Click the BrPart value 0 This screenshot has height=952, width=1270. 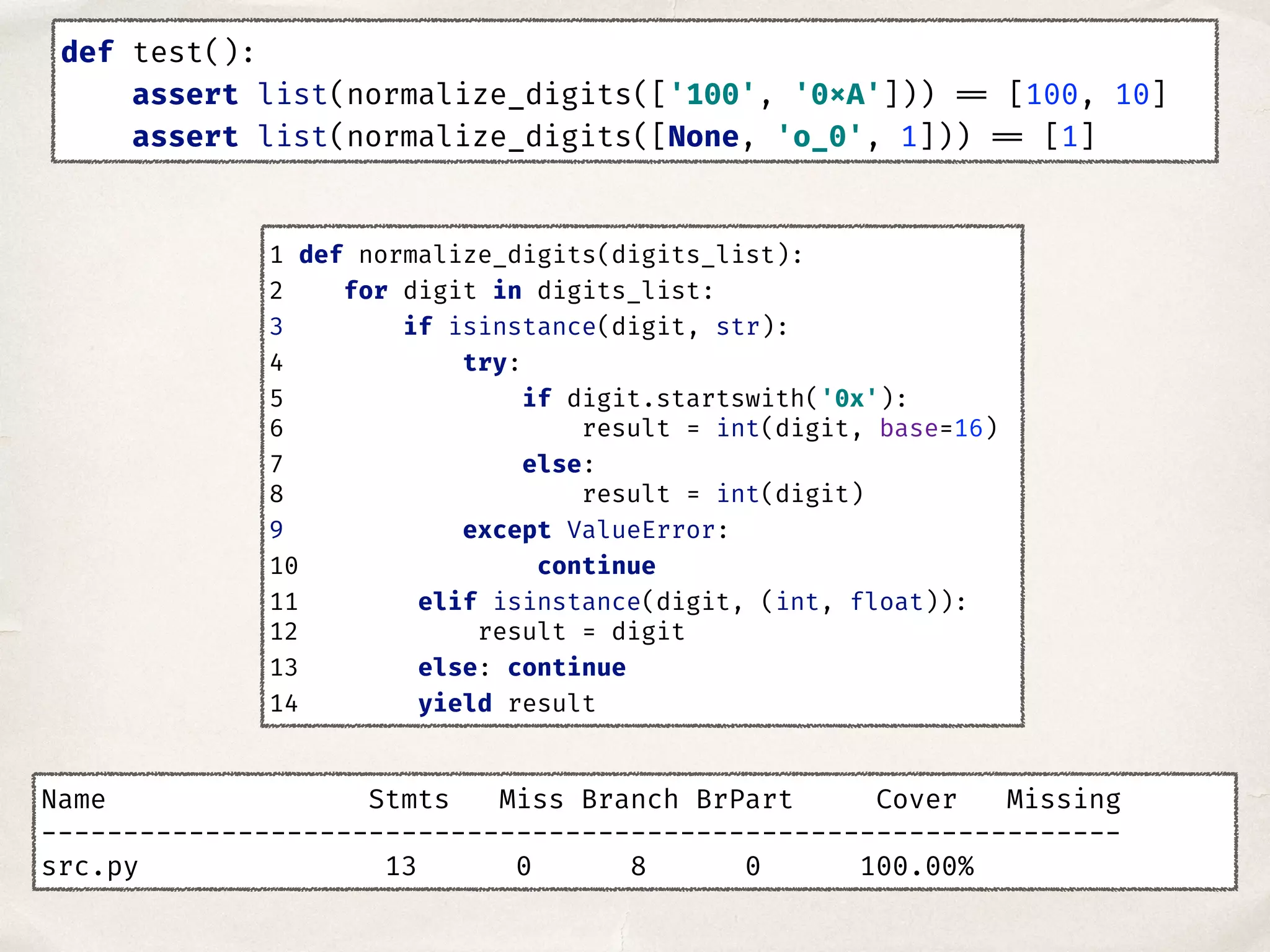pyautogui.click(x=753, y=866)
